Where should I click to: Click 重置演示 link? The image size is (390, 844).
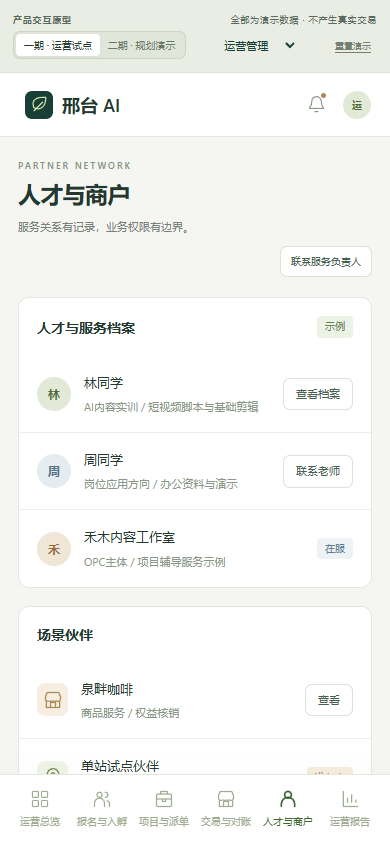(x=353, y=46)
